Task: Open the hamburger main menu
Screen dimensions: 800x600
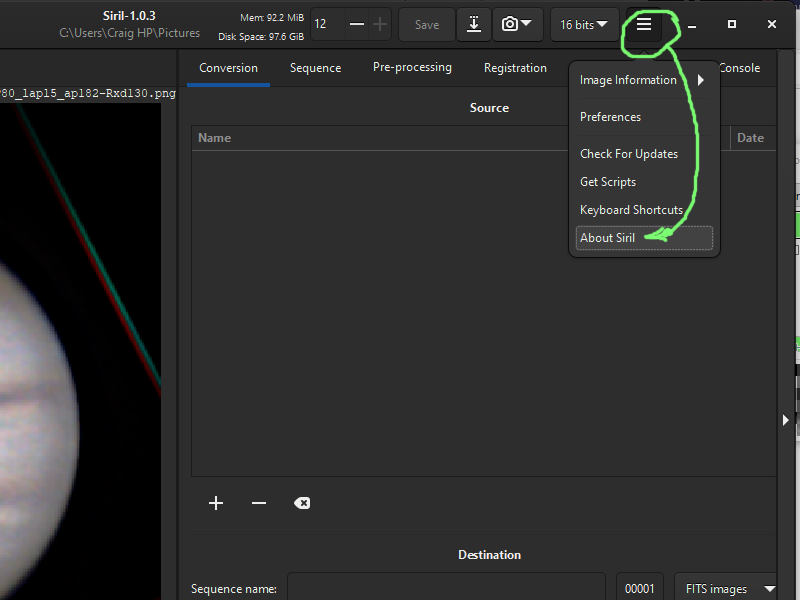Action: click(644, 25)
